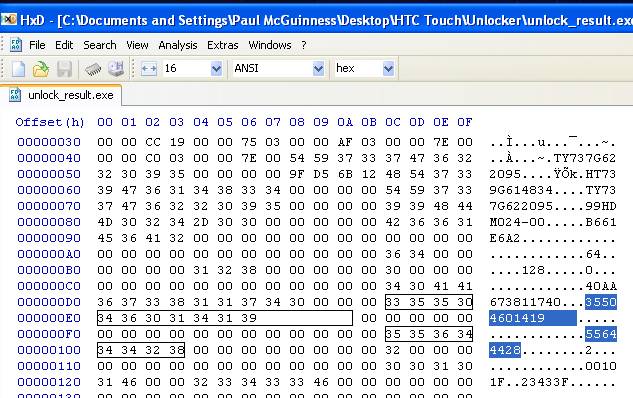Click byte 2D in row 00000080

[x=201, y=222]
